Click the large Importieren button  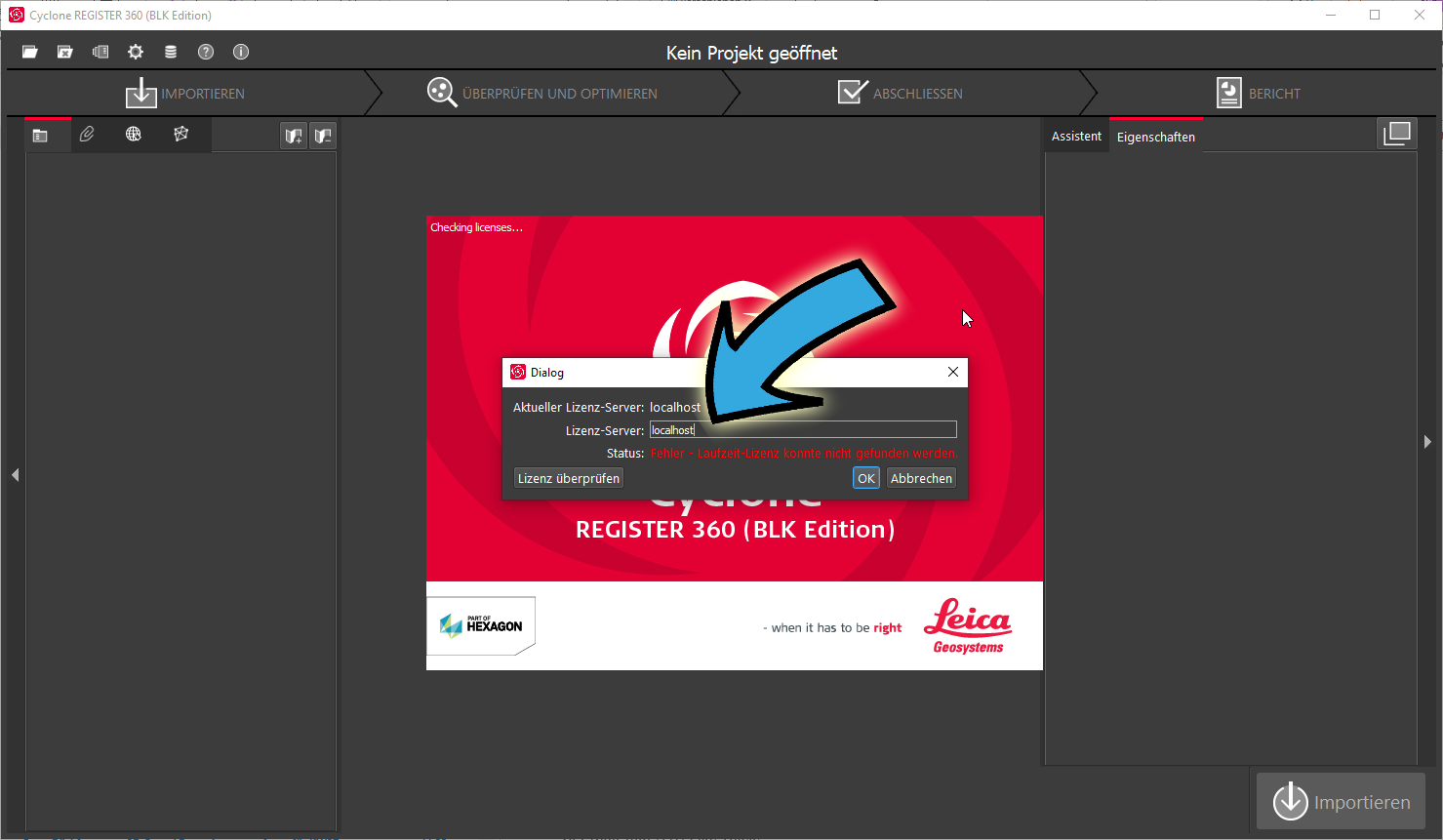point(1341,802)
